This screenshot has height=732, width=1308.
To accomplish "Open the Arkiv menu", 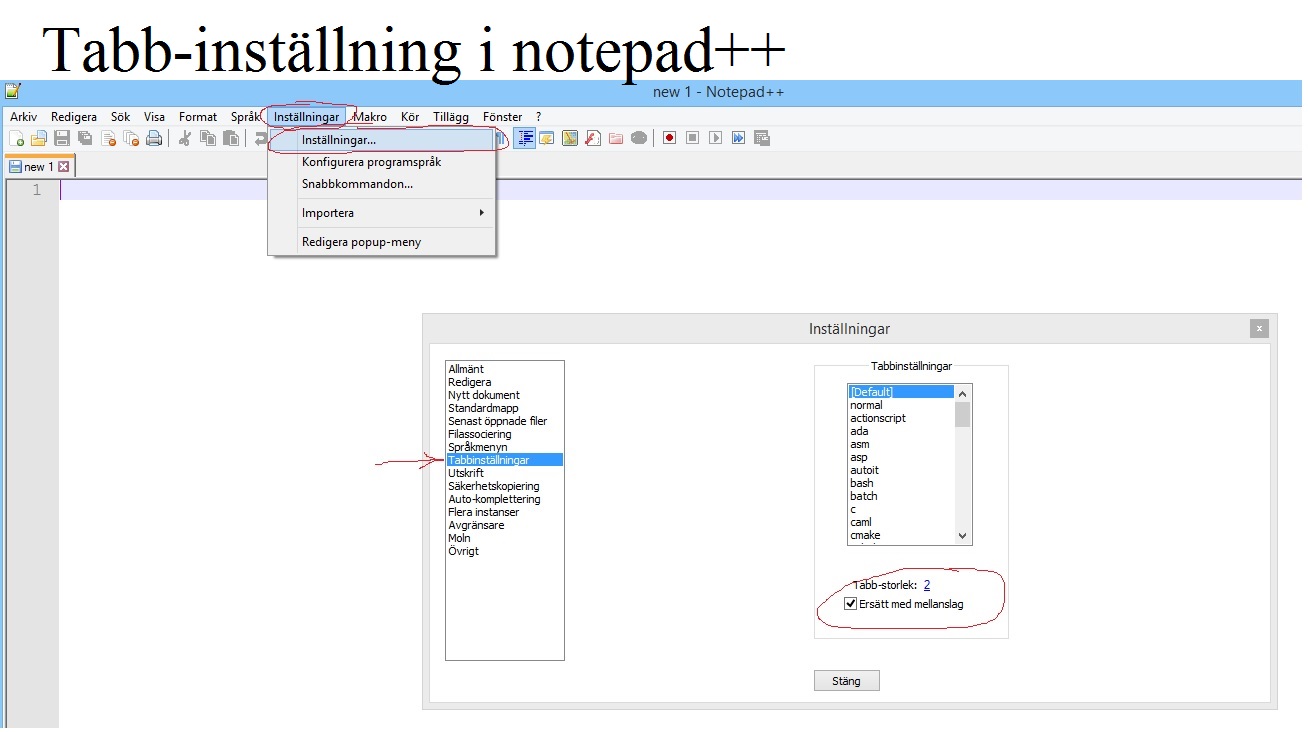I will click(x=23, y=117).
